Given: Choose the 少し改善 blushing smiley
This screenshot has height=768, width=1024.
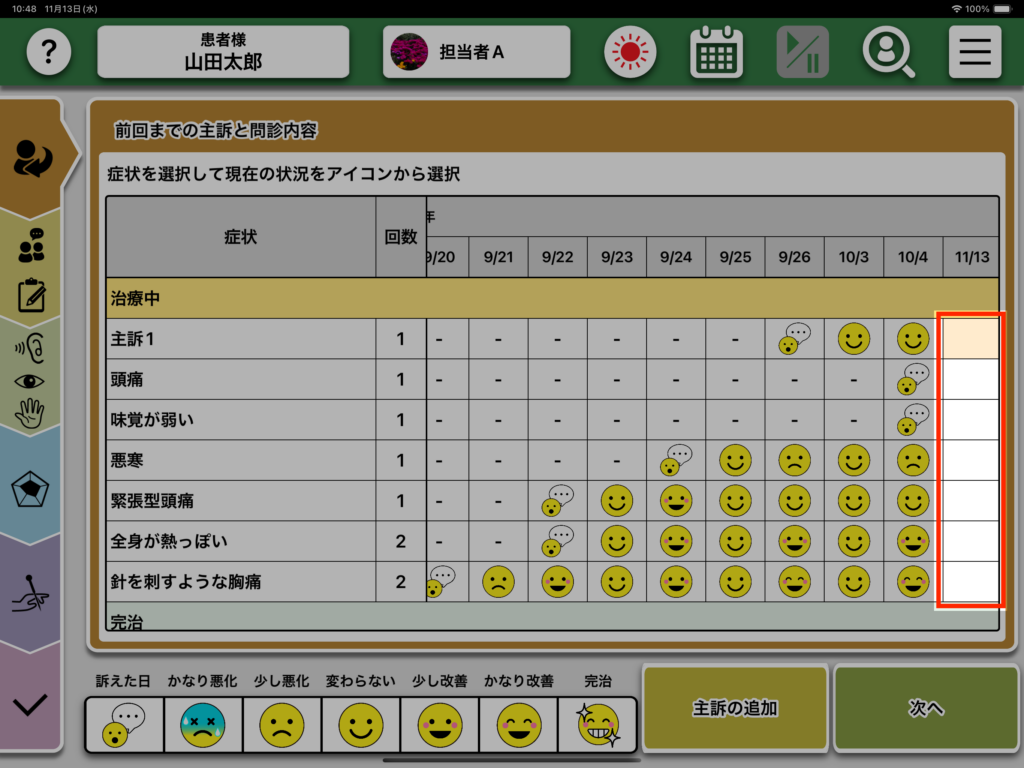Looking at the screenshot, I should click(x=440, y=724).
